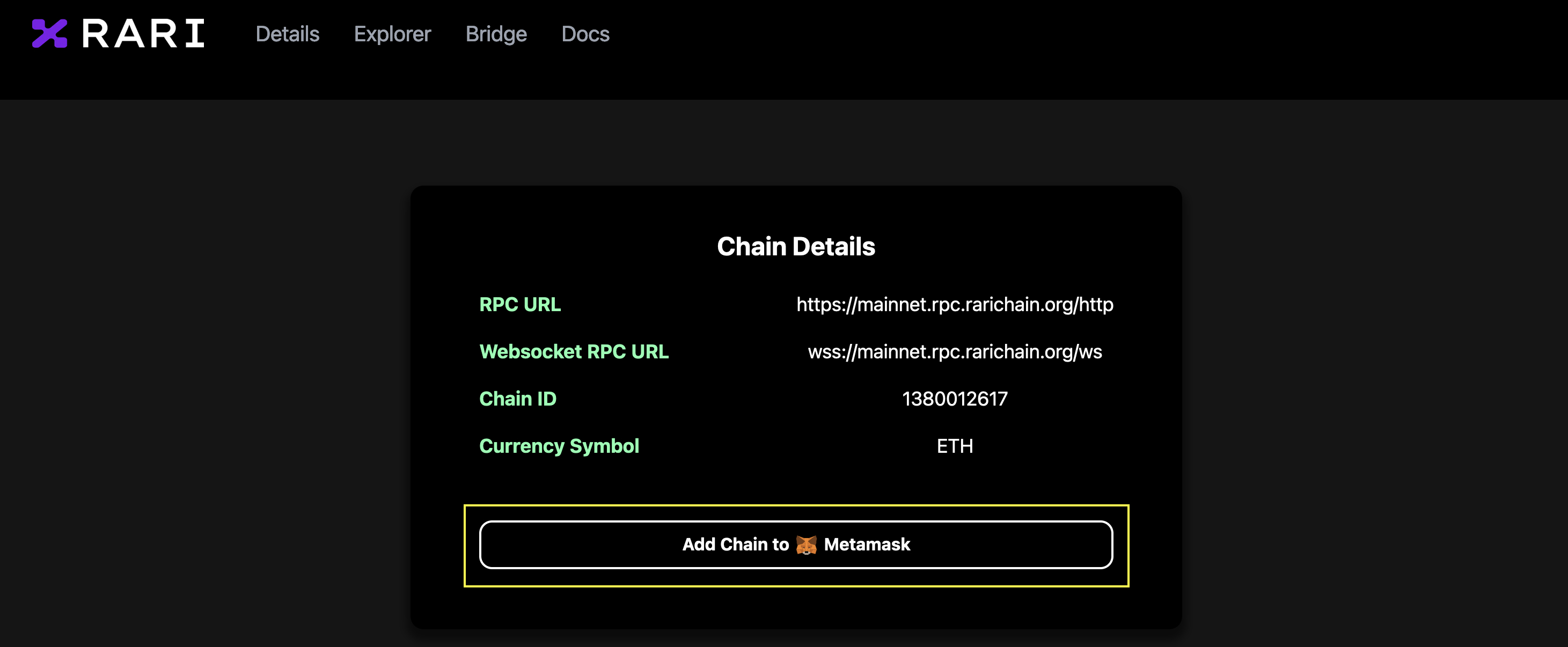Viewport: 1568px width, 647px height.
Task: Click the word Metamask in the button
Action: point(867,545)
